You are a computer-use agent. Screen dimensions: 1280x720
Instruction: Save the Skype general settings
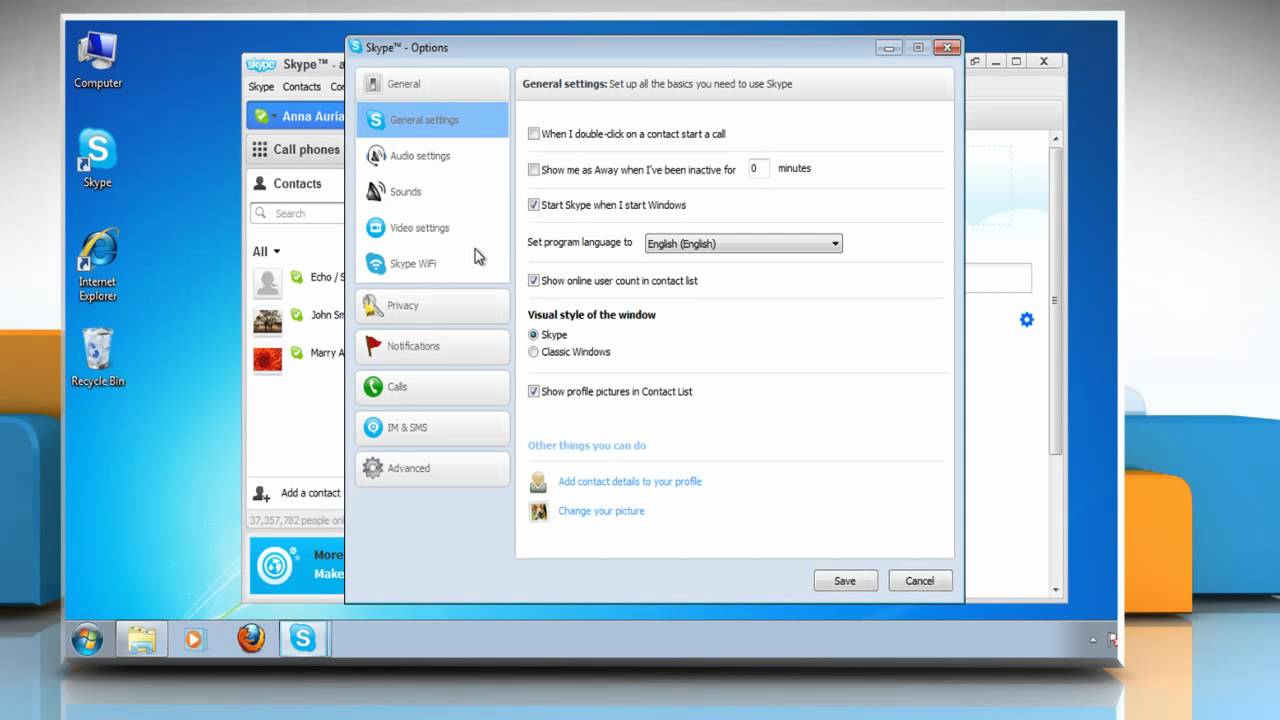(845, 580)
